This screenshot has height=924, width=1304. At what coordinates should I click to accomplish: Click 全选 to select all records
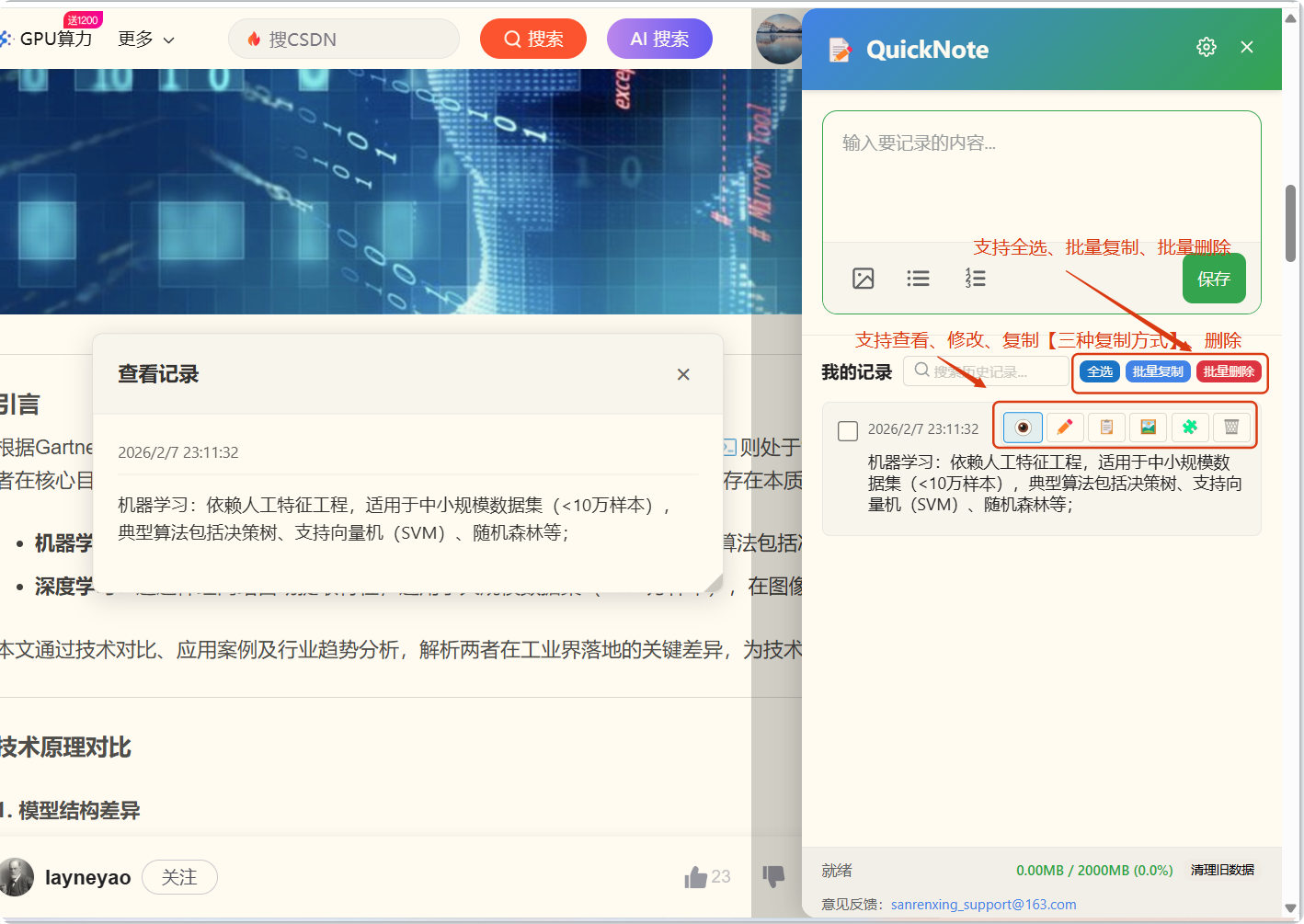point(1100,371)
